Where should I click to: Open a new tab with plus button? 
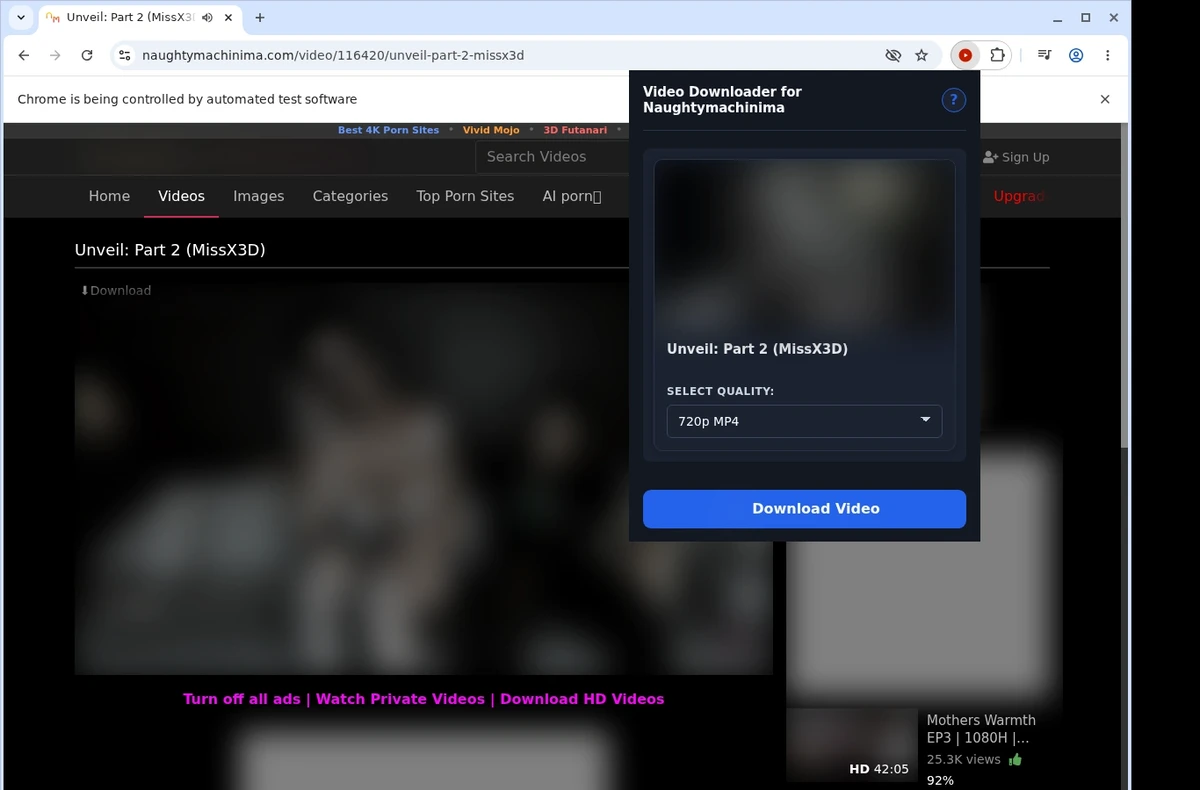(260, 18)
